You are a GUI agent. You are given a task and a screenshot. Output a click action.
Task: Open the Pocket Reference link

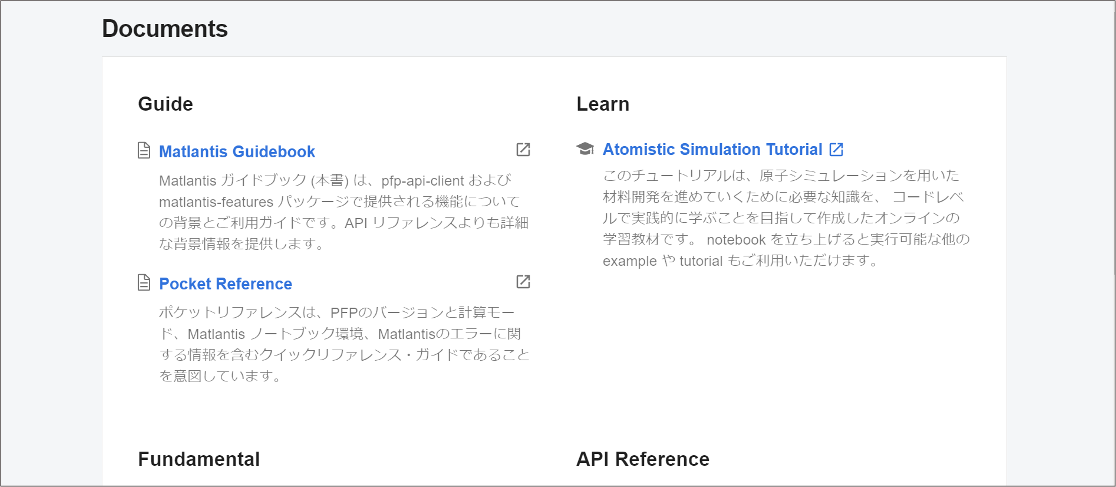coord(225,284)
